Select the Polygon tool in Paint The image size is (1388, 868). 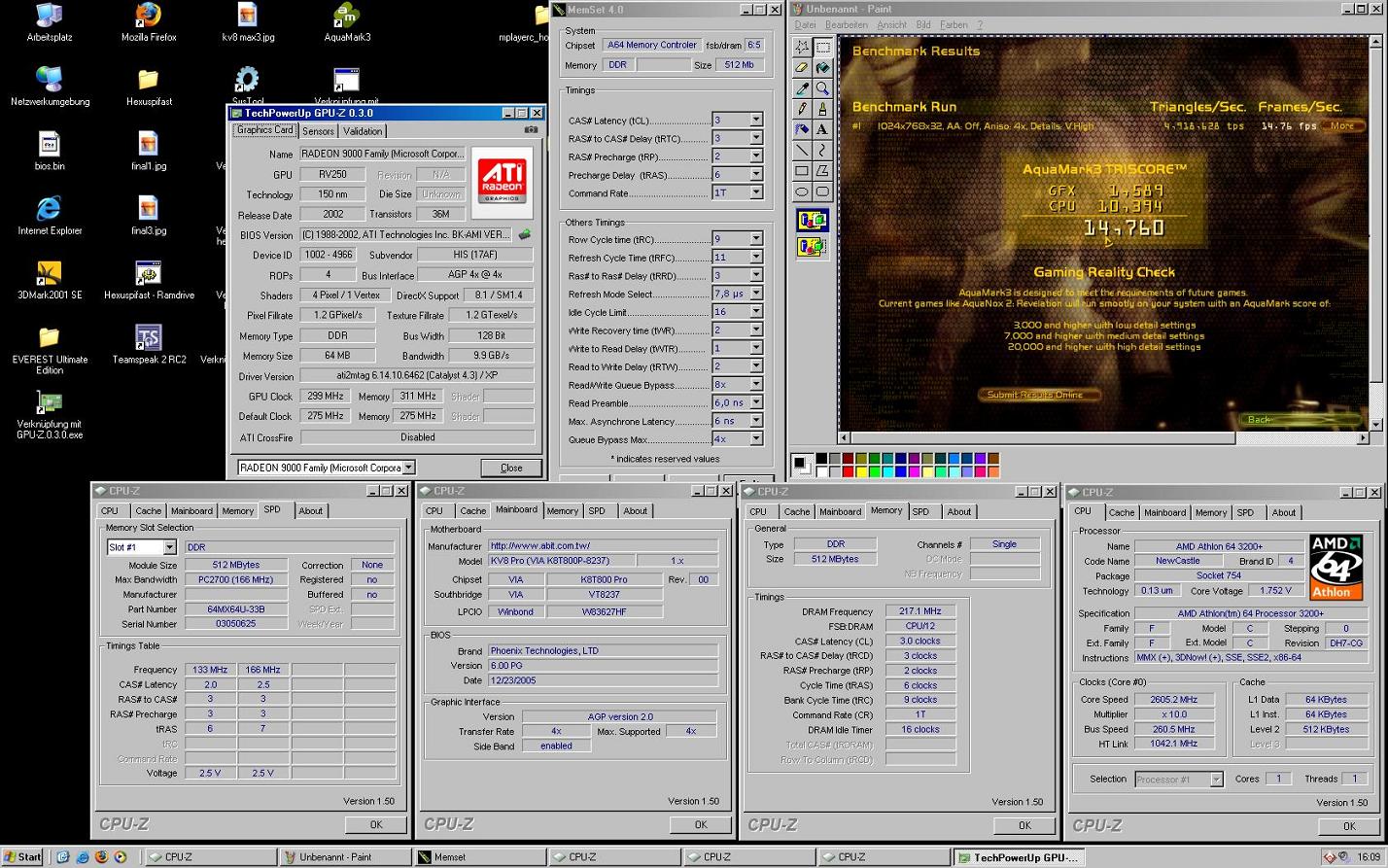822,170
